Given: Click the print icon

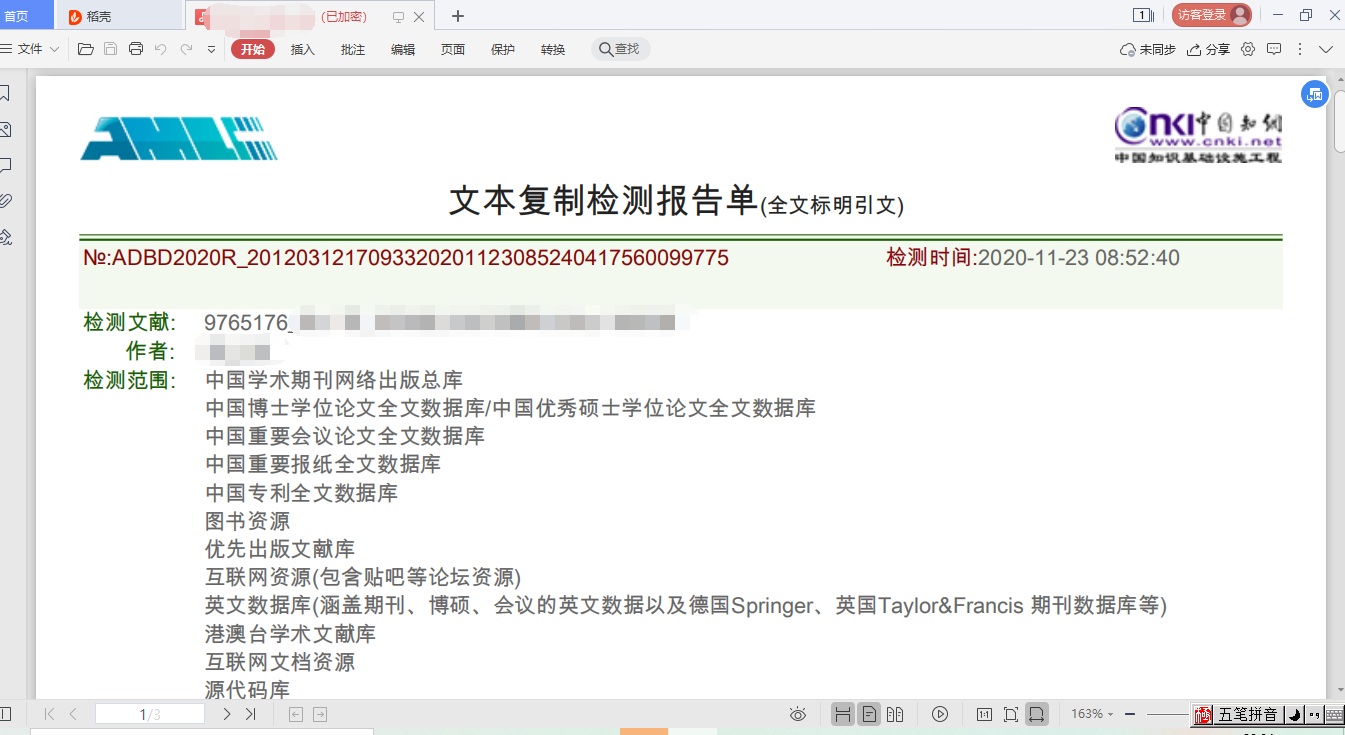Looking at the screenshot, I should (x=136, y=49).
